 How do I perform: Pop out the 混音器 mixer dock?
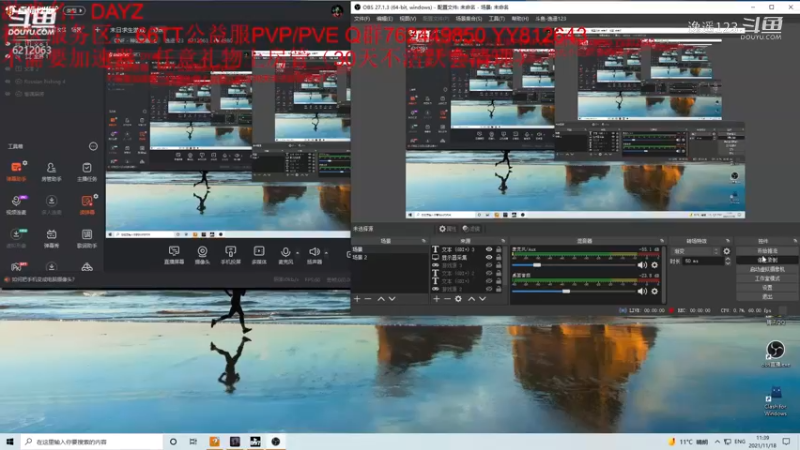point(662,241)
